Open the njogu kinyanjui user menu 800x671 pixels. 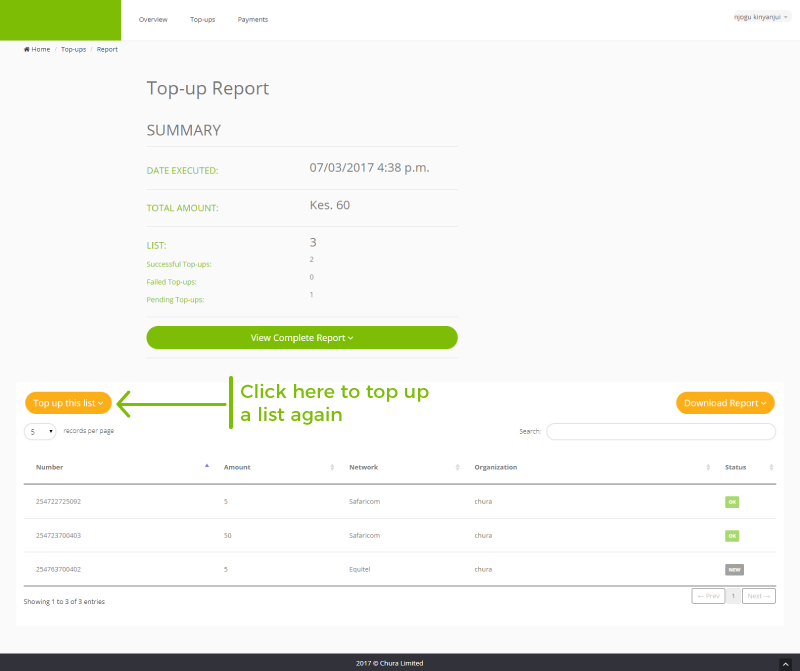click(x=761, y=17)
